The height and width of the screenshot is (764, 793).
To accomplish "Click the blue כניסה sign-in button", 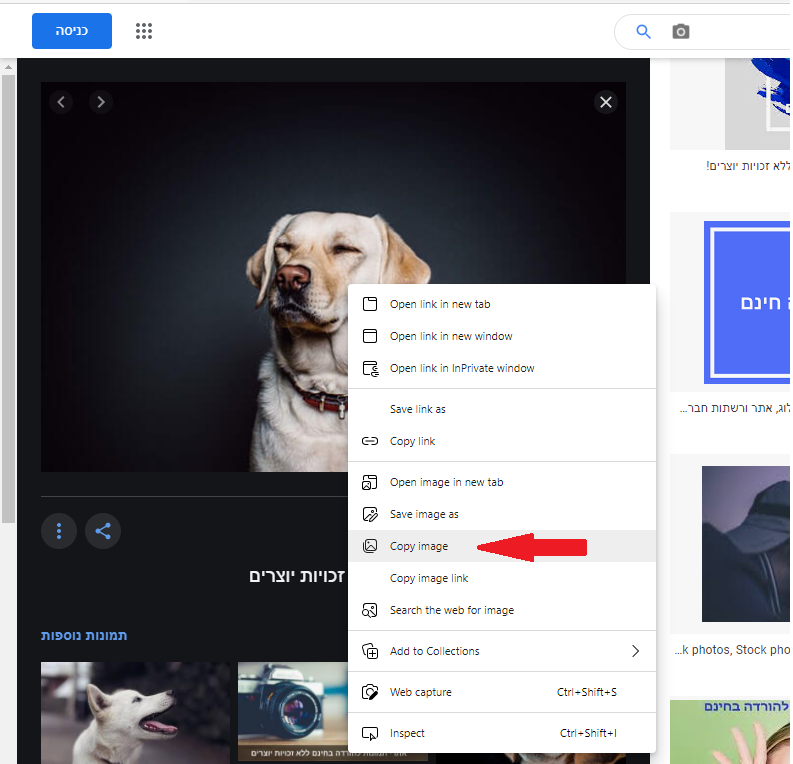I will tap(72, 31).
